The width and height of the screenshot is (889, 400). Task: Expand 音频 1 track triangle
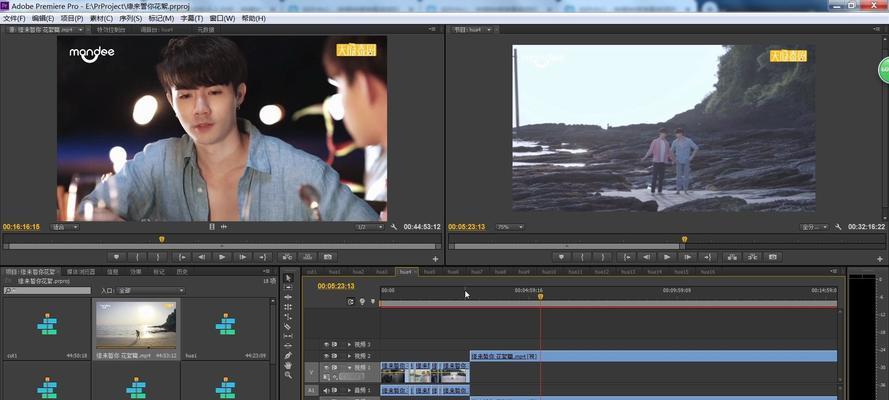point(349,390)
